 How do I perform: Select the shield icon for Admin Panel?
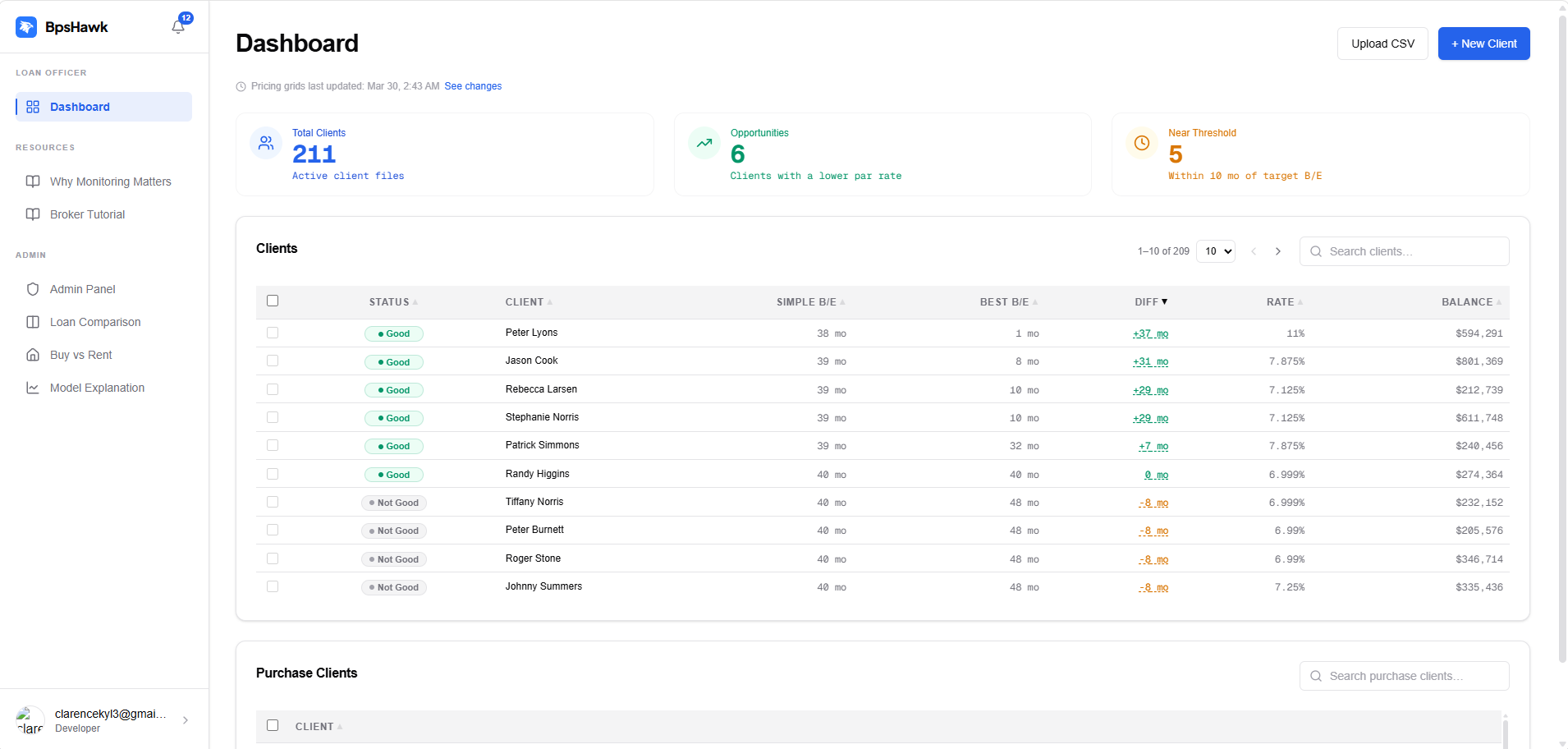(x=33, y=289)
